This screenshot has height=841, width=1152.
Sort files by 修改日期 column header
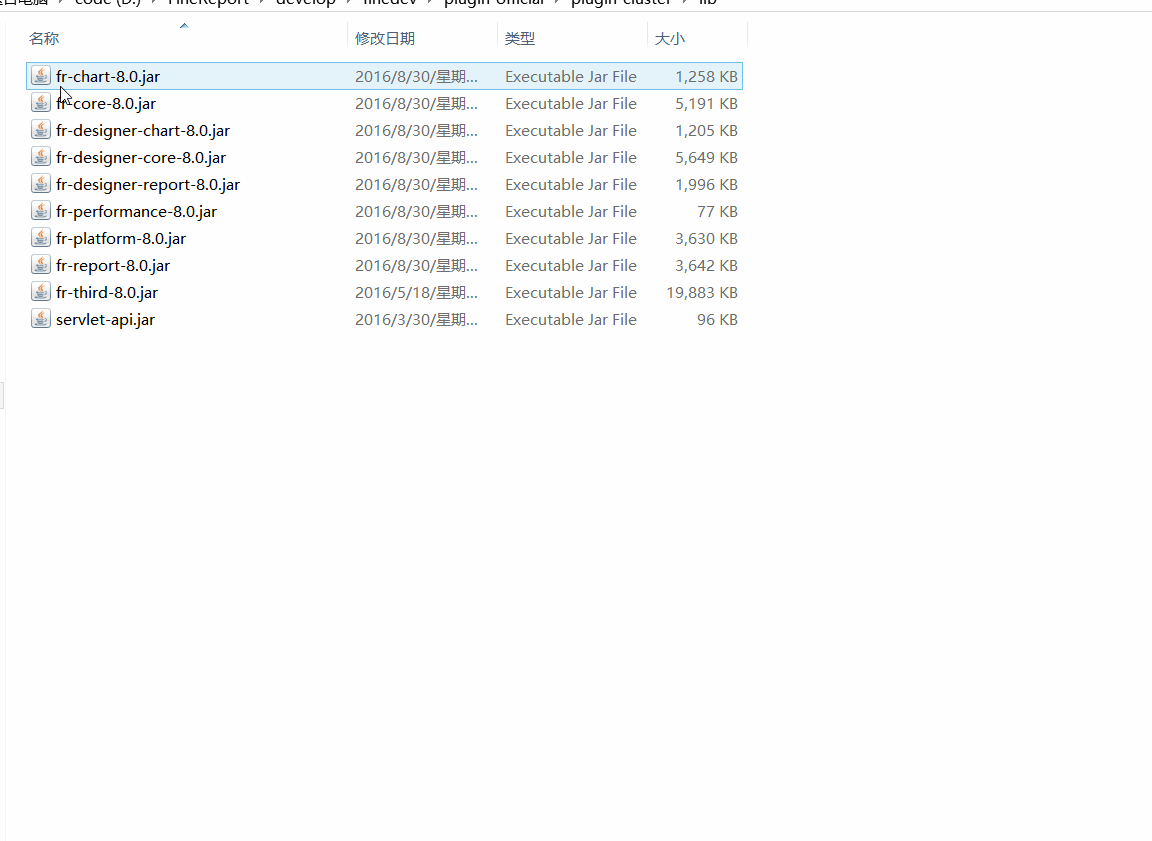pos(385,38)
